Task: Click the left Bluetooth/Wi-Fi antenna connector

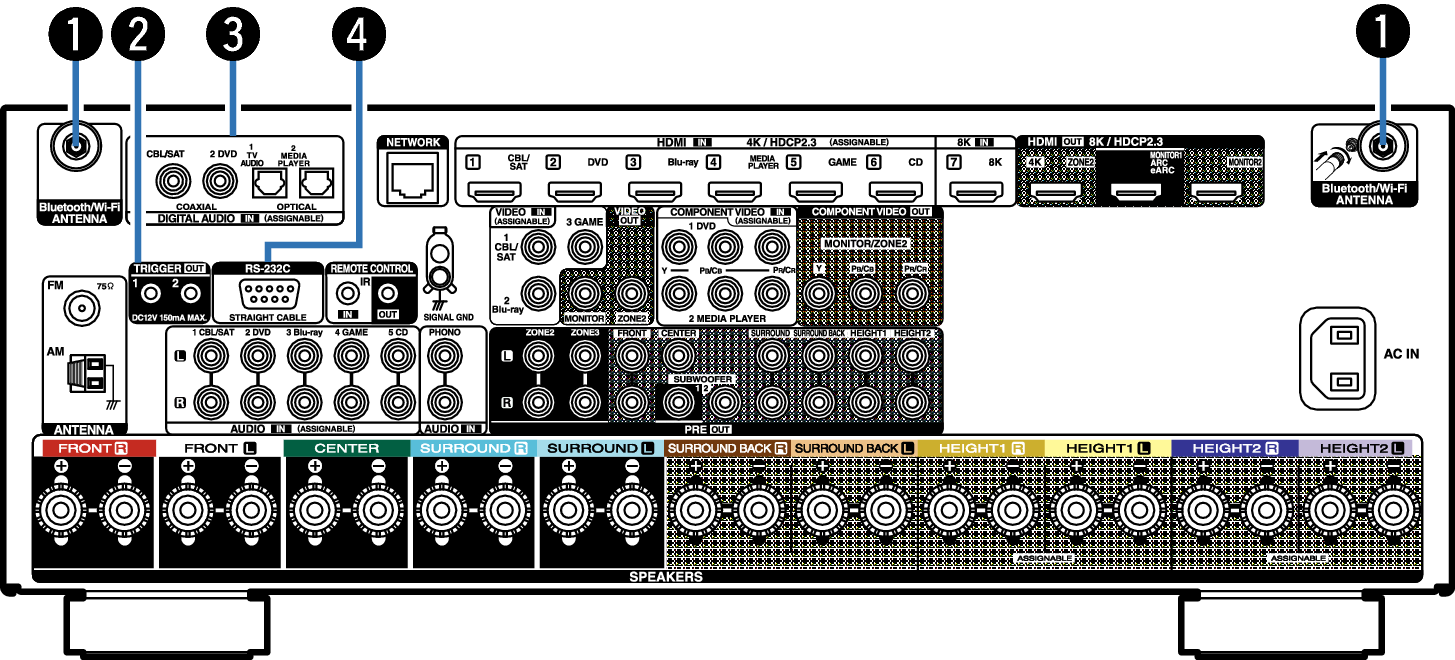Action: [72, 149]
